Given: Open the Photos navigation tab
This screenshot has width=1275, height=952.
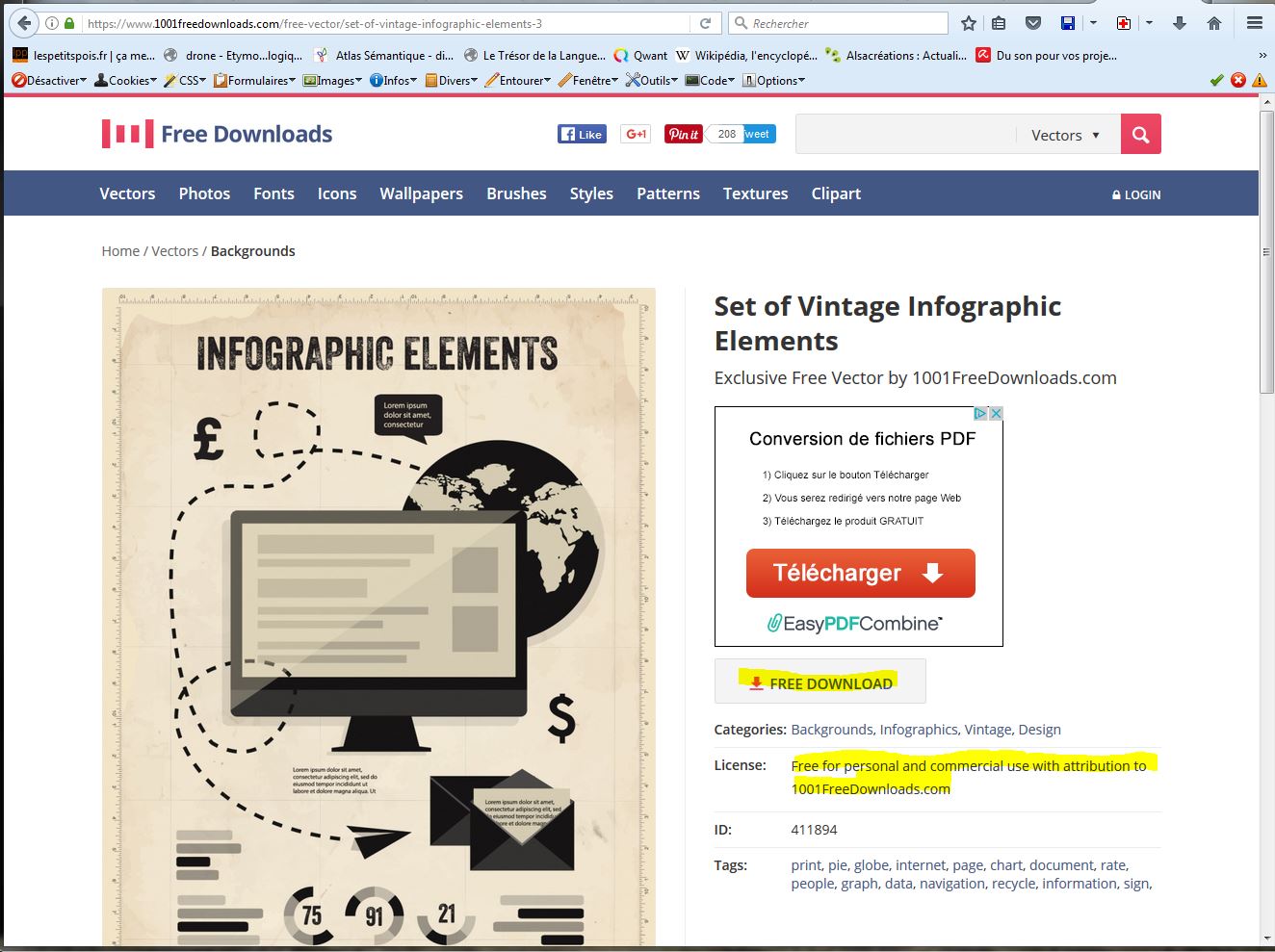Looking at the screenshot, I should pos(204,193).
